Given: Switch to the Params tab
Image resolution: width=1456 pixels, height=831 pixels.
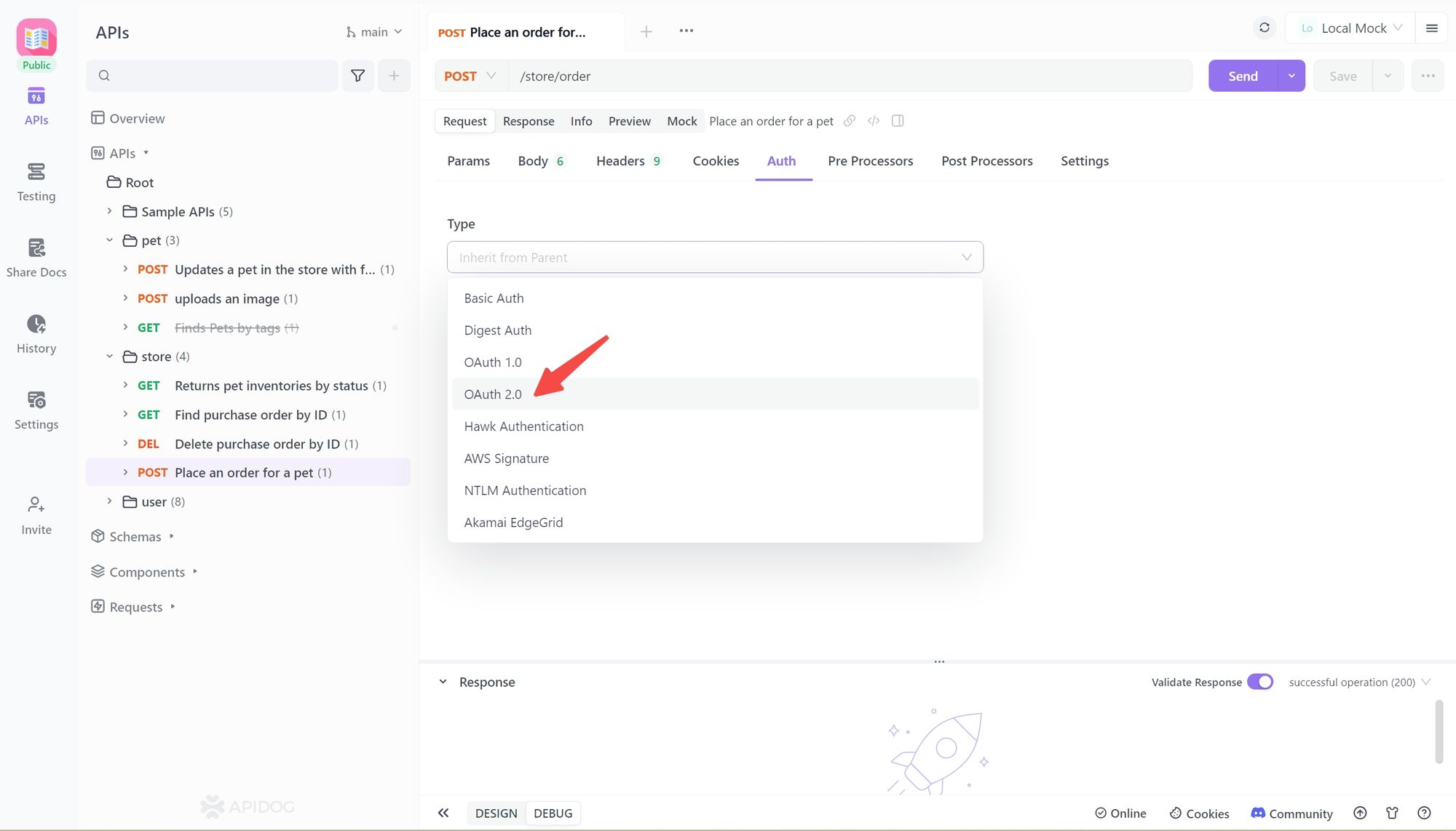Looking at the screenshot, I should [x=468, y=161].
